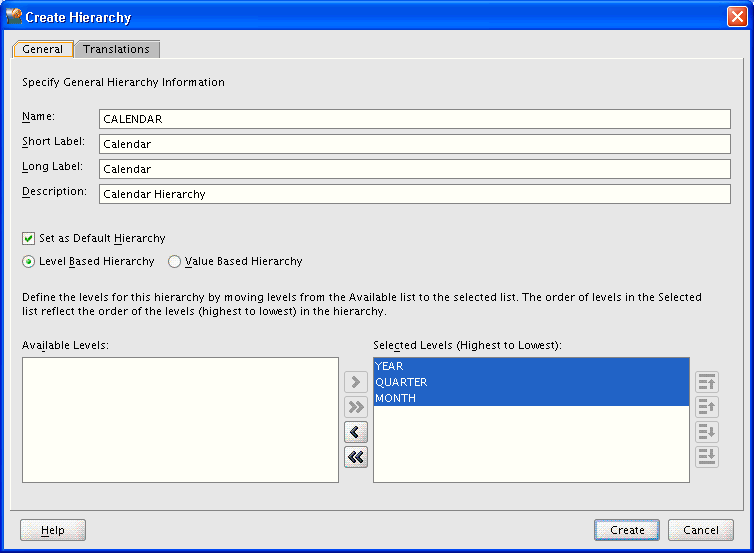This screenshot has width=754, height=553.
Task: Click the move all levels right double-arrow
Action: point(356,407)
